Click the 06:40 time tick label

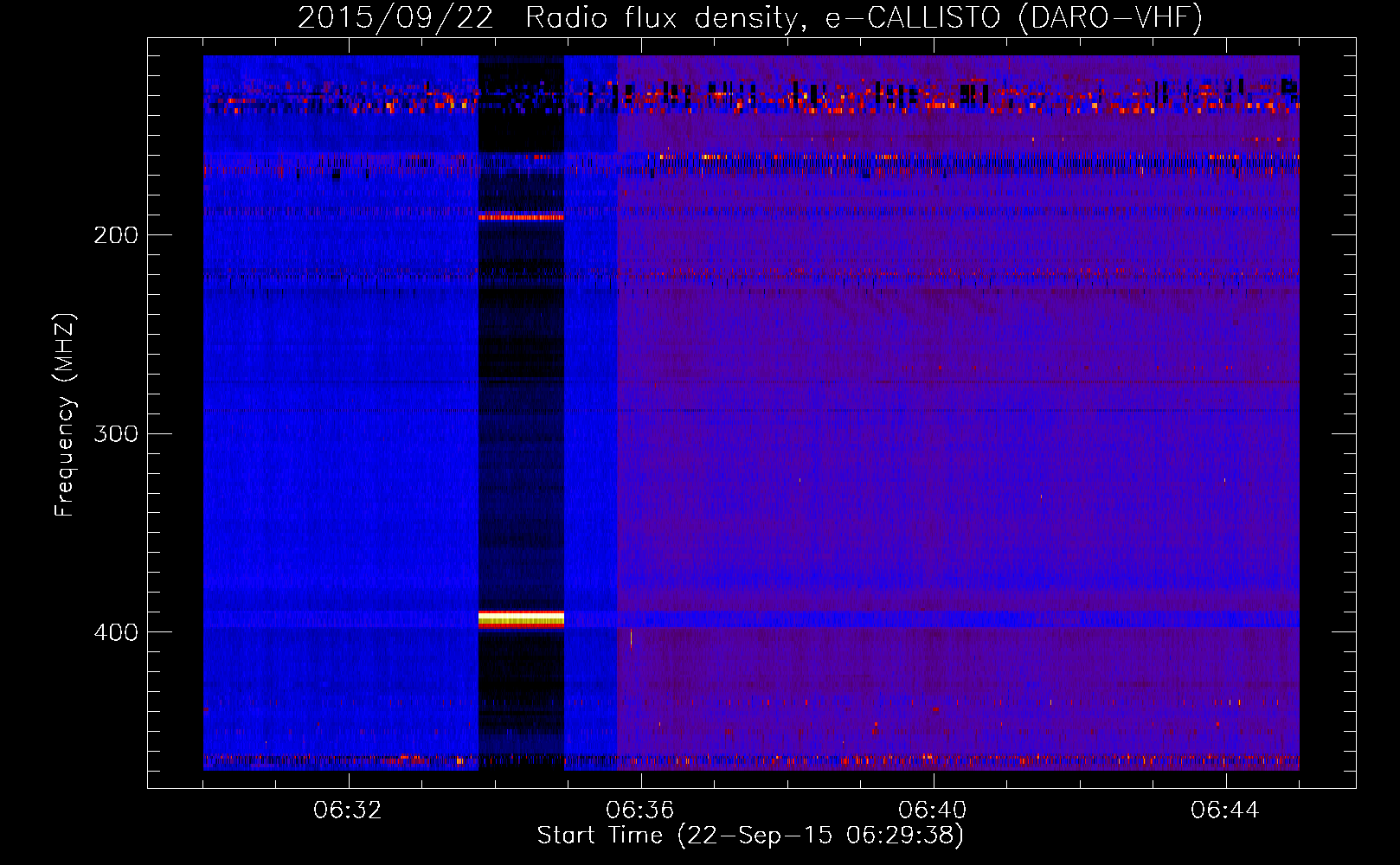[x=933, y=811]
